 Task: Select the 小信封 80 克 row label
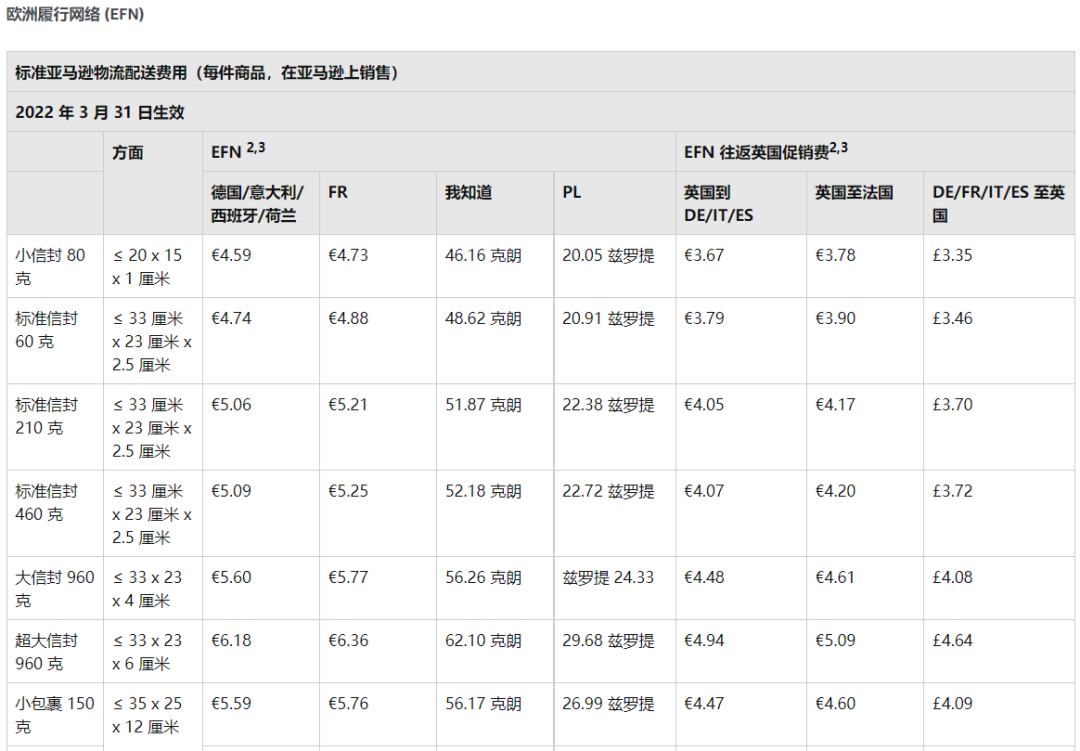pyautogui.click(x=51, y=266)
